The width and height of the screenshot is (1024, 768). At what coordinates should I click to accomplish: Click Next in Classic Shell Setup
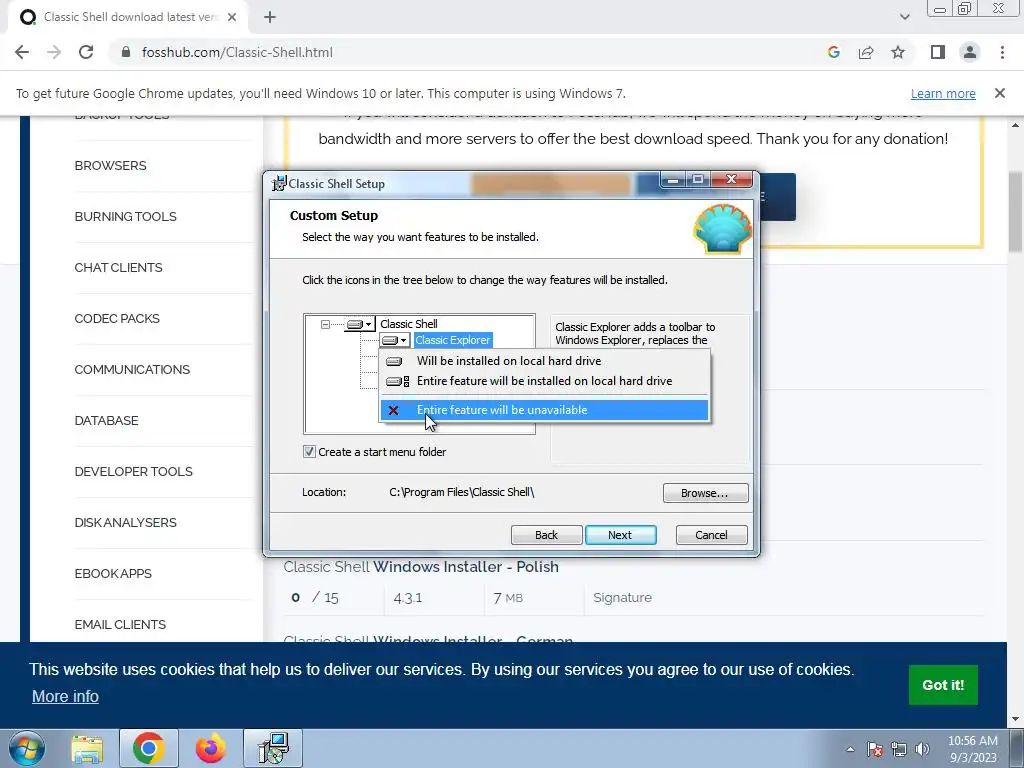[620, 535]
